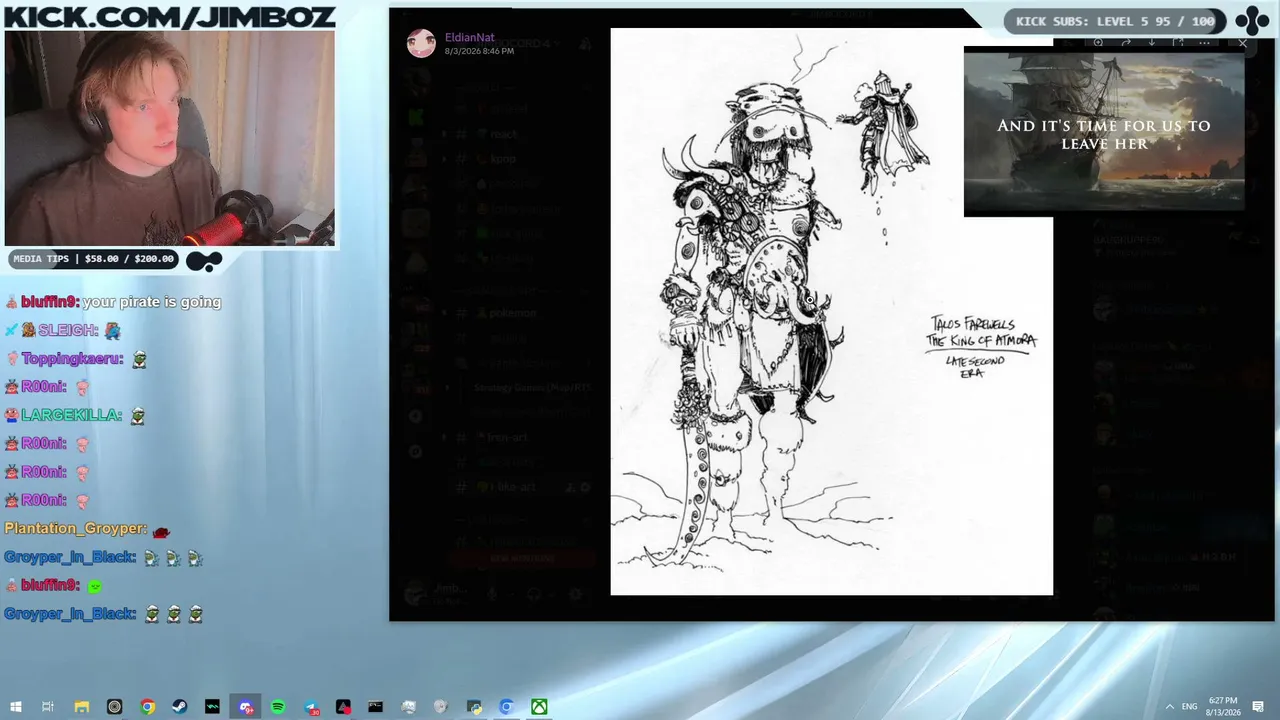Click the ENG language indicator
Screen dimensions: 1280x720
click(x=1190, y=707)
